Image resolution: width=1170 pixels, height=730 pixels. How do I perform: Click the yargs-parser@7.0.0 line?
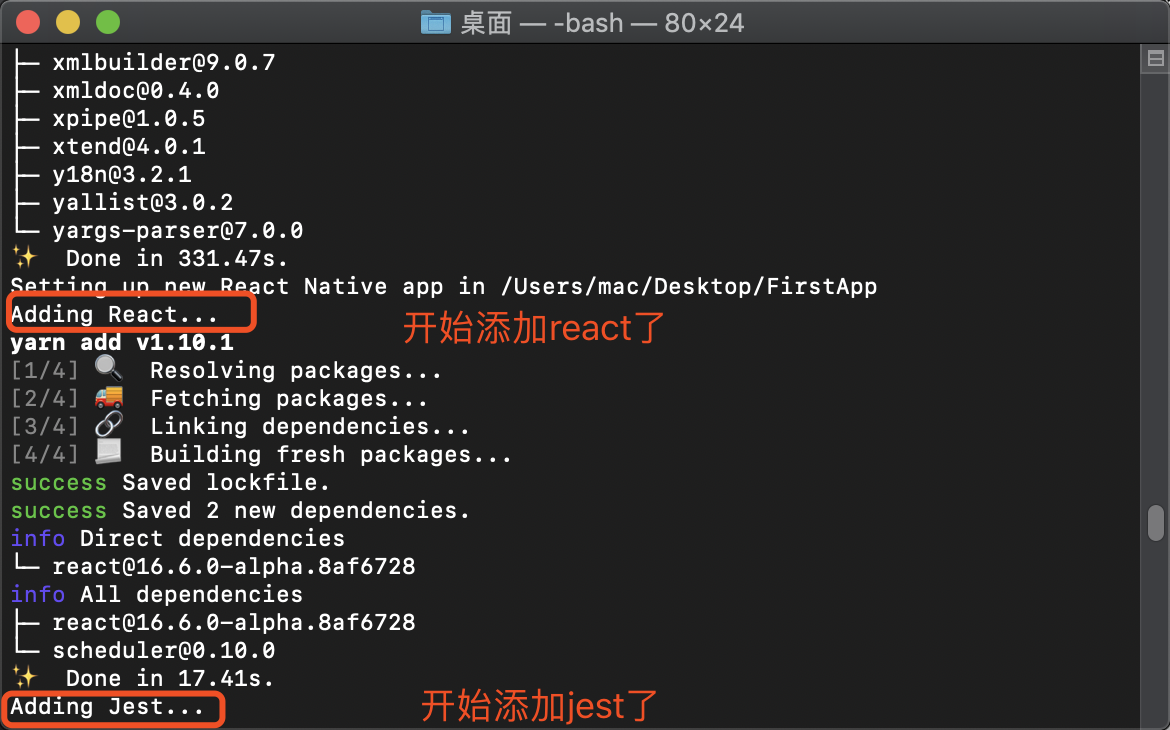click(178, 231)
